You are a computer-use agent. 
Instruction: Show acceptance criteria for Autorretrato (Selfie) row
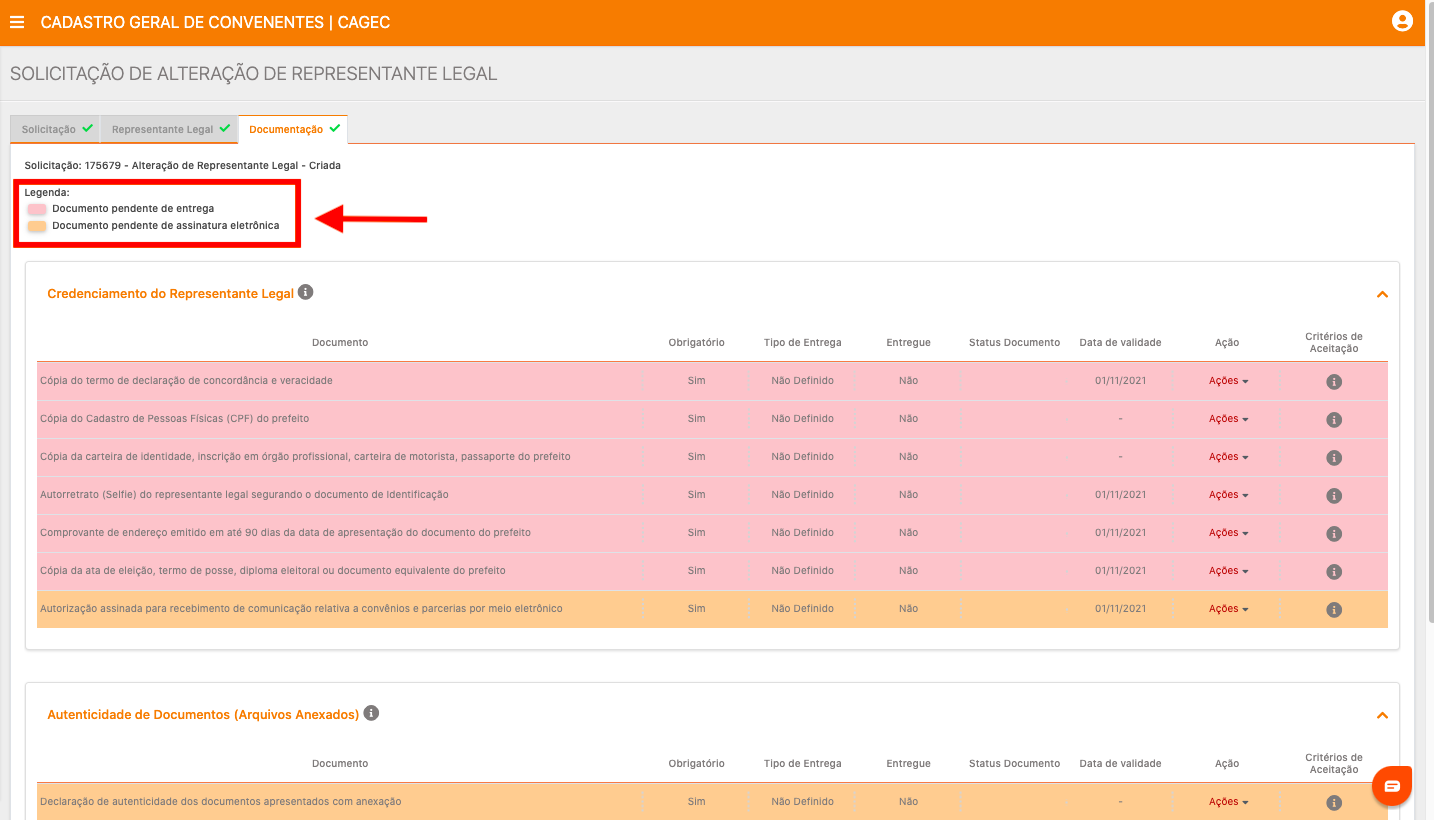1333,496
